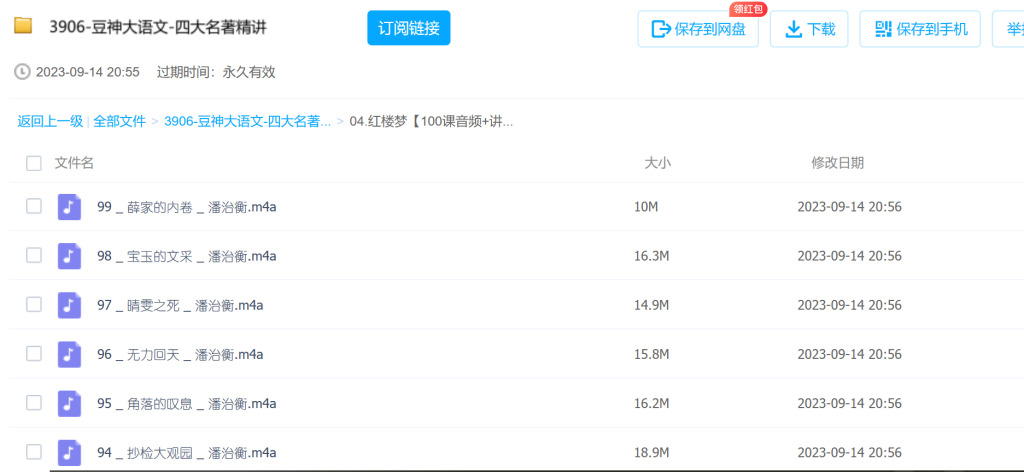1024x472 pixels.
Task: Open file 96 _ 无力回天 _ 潘治衡.m4a
Action: pos(180,354)
